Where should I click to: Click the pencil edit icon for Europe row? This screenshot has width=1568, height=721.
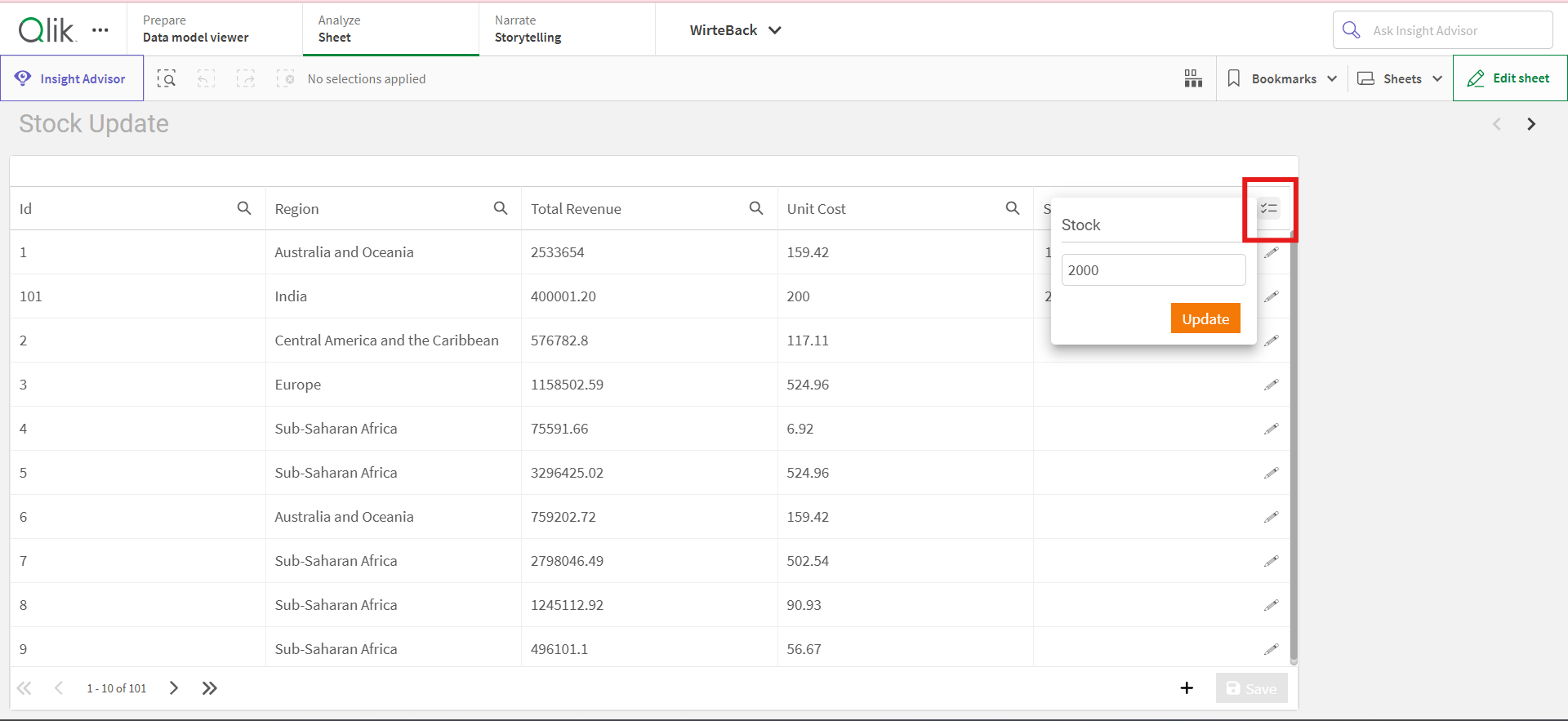(x=1271, y=385)
